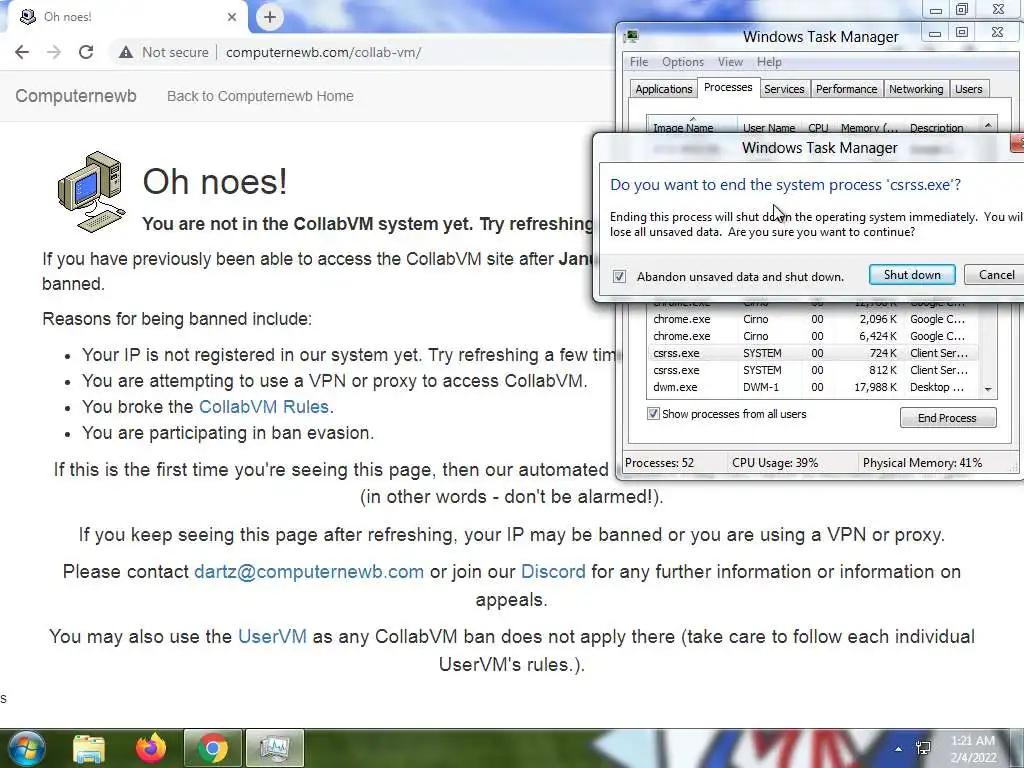Click the dartz@computernewb.com email link
The width and height of the screenshot is (1024, 768).
[309, 572]
